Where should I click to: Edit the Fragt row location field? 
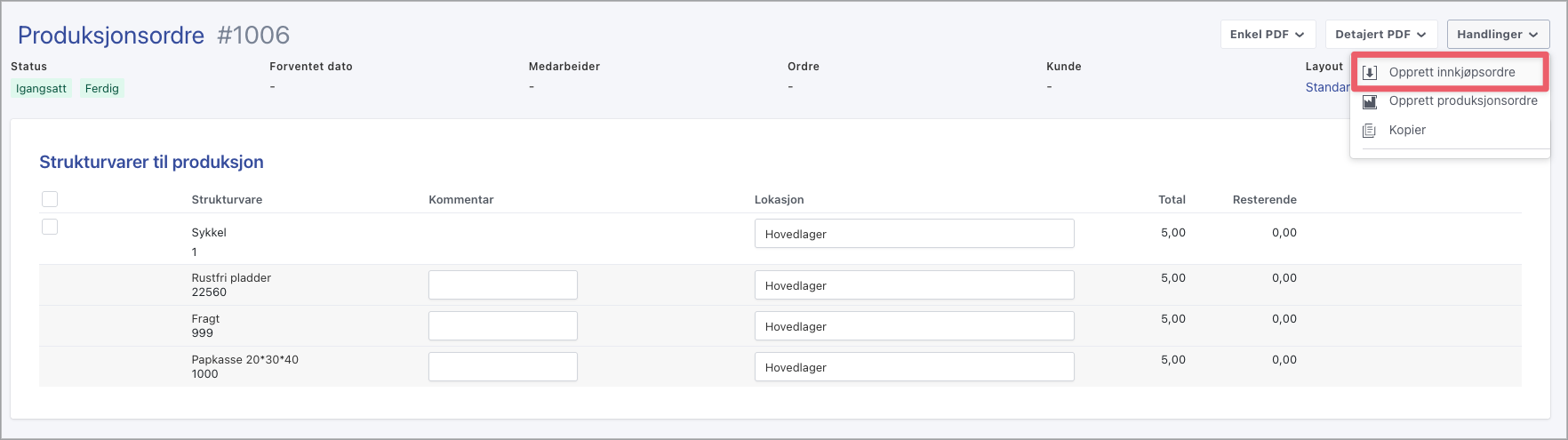[x=914, y=326]
